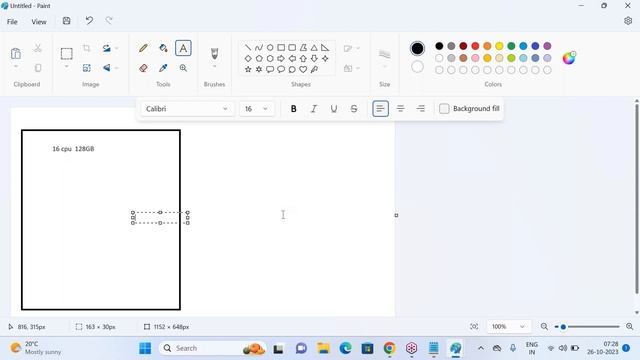This screenshot has height=360, width=640.
Task: Click the "16 cpu 128GB" text on canvas
Action: 73,149
